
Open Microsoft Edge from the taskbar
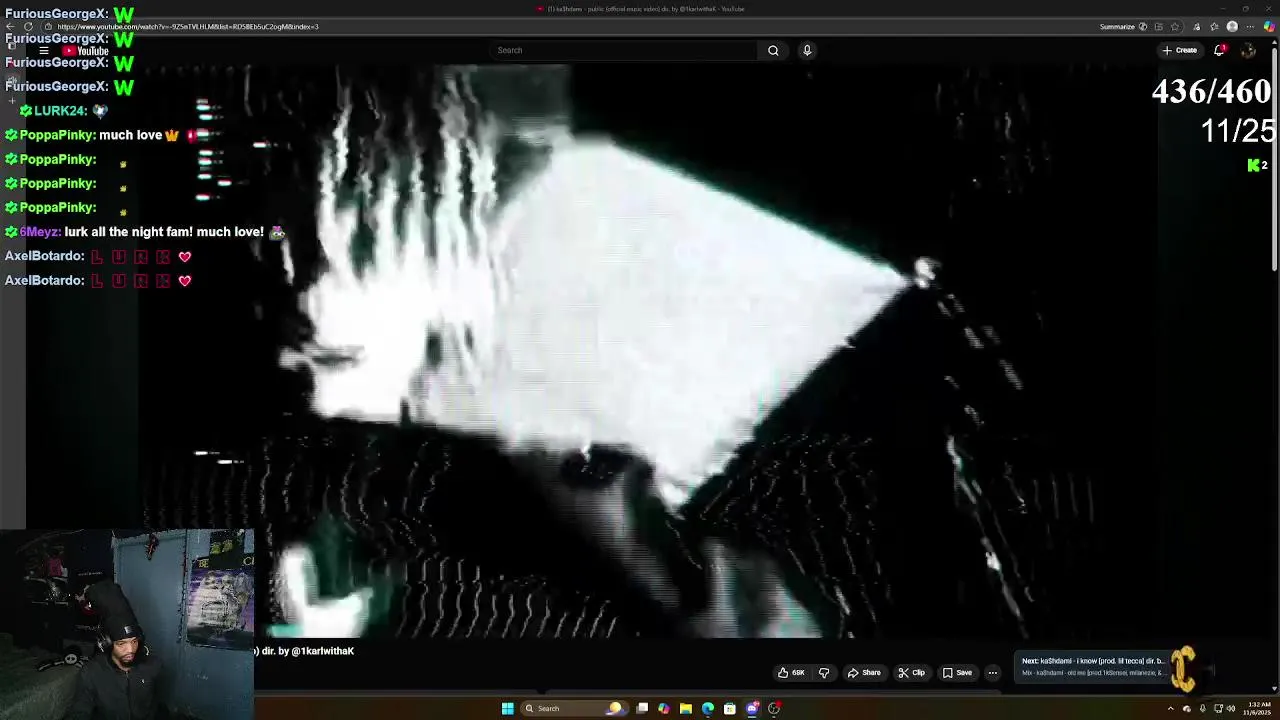click(708, 708)
